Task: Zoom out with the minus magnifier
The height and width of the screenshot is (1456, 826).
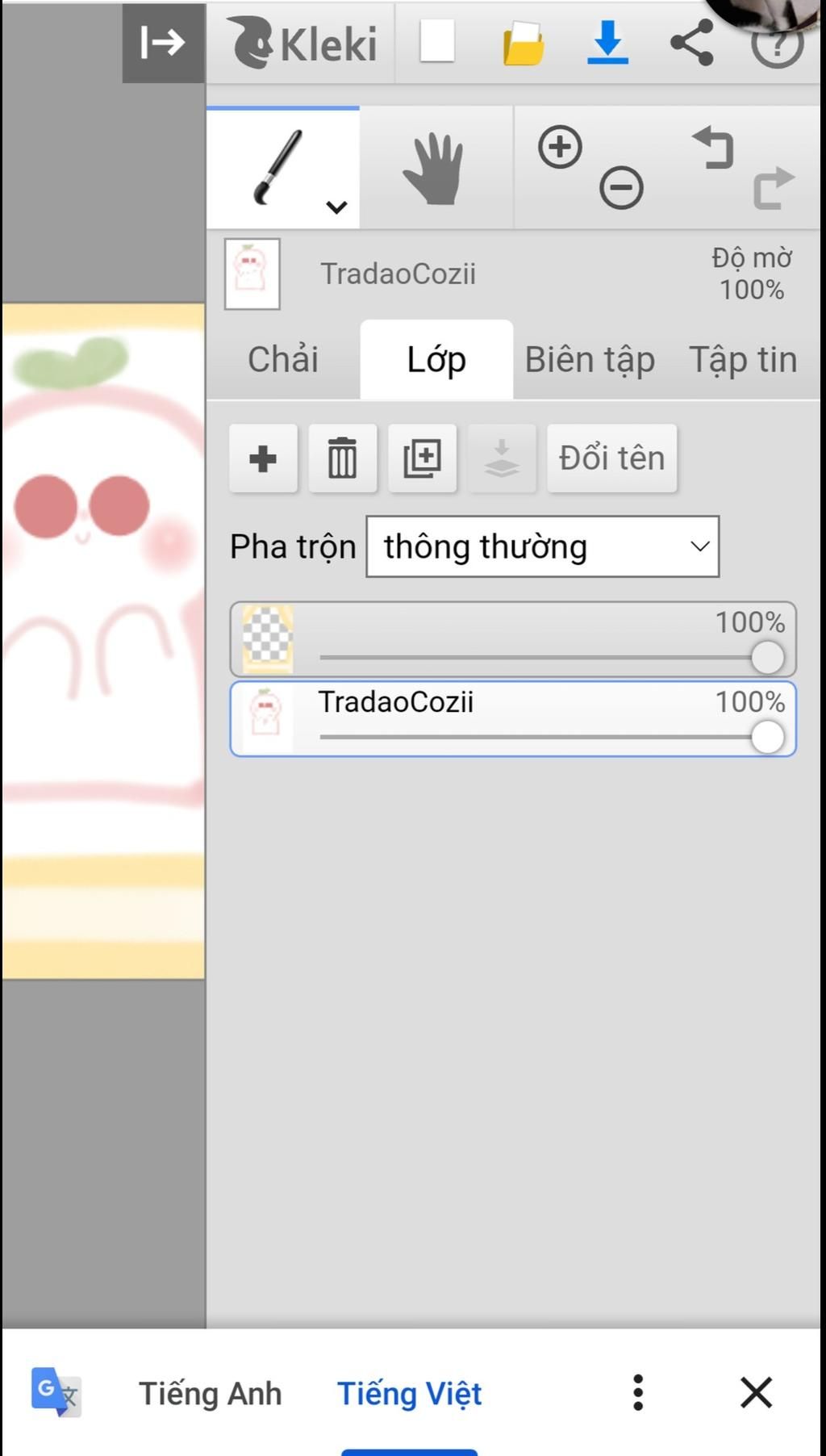Action: pyautogui.click(x=621, y=188)
